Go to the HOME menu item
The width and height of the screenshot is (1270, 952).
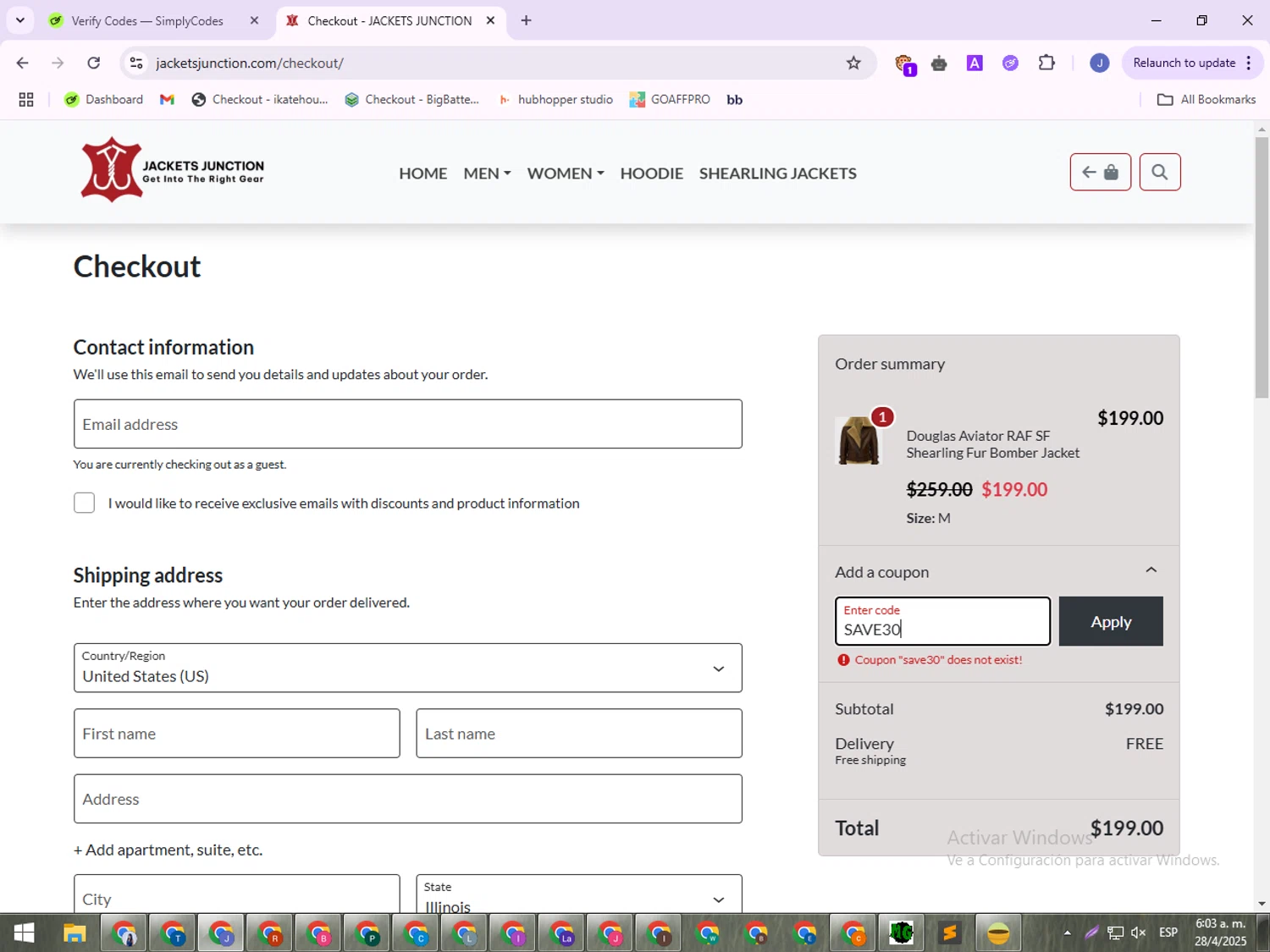point(422,173)
